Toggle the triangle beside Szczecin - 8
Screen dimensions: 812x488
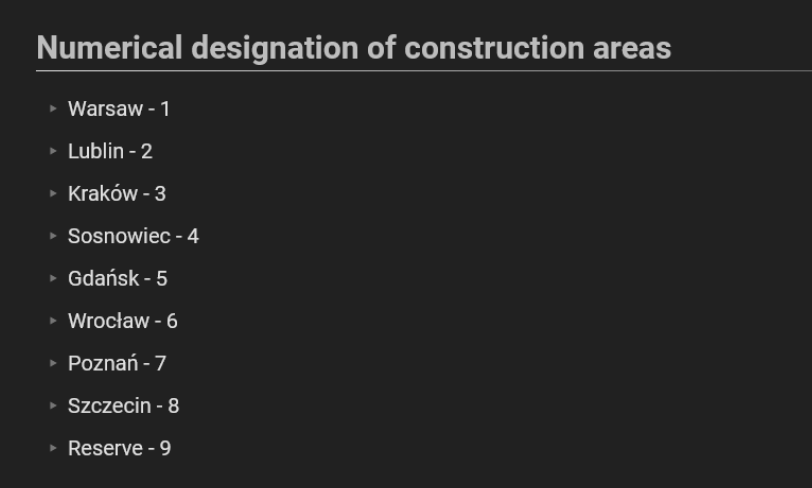53,407
